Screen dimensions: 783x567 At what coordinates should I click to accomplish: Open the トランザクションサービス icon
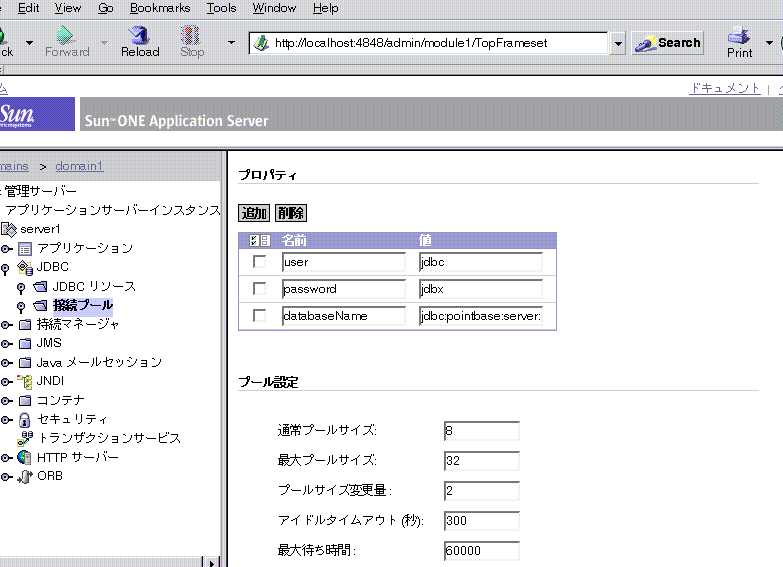[25, 438]
